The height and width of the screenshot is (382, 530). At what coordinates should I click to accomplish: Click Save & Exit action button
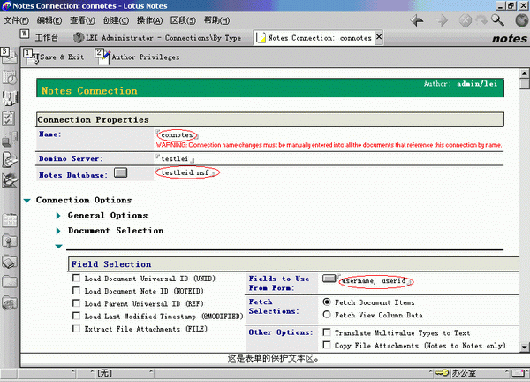click(54, 57)
